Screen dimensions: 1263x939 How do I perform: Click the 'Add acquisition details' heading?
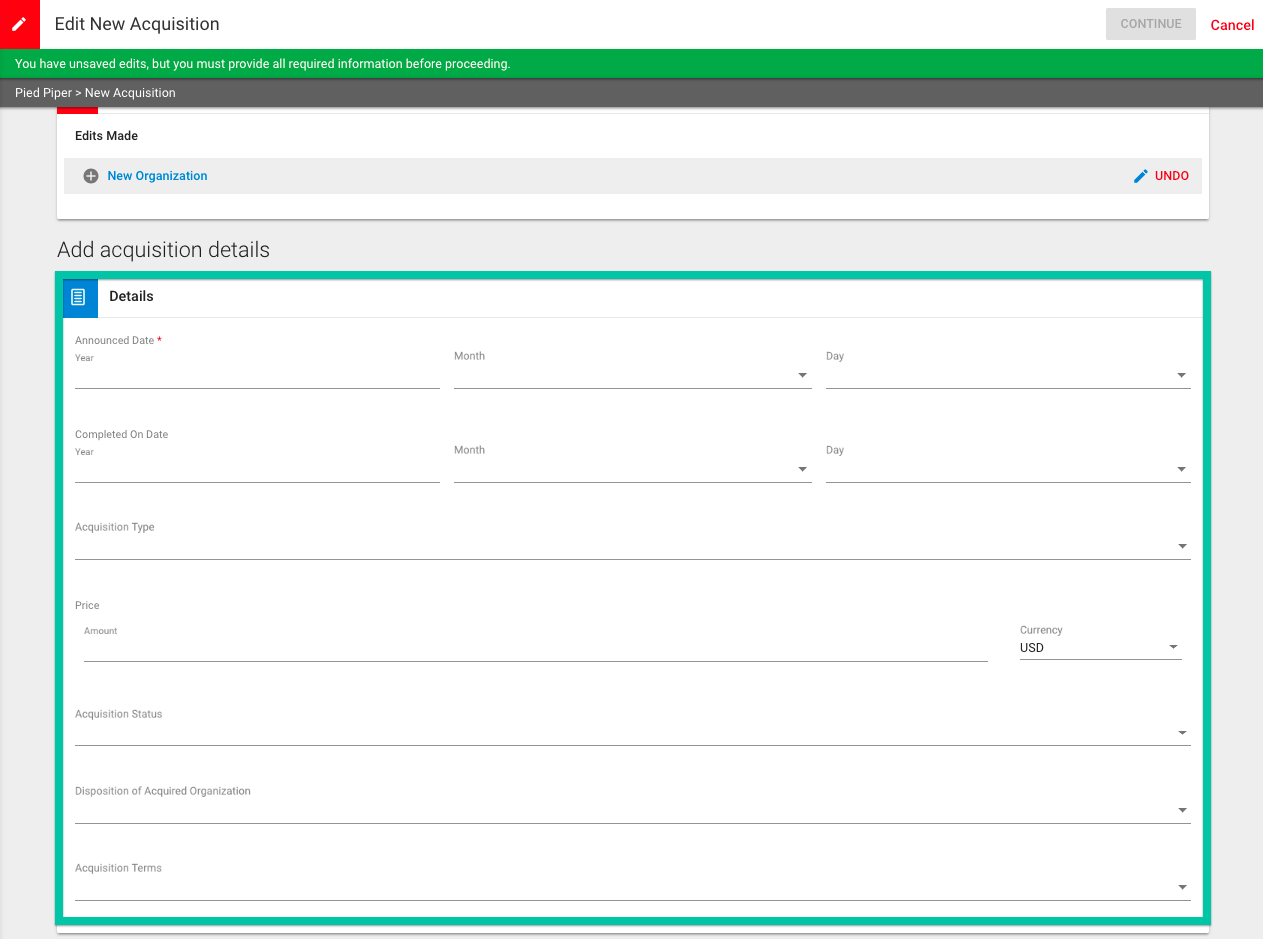[163, 250]
